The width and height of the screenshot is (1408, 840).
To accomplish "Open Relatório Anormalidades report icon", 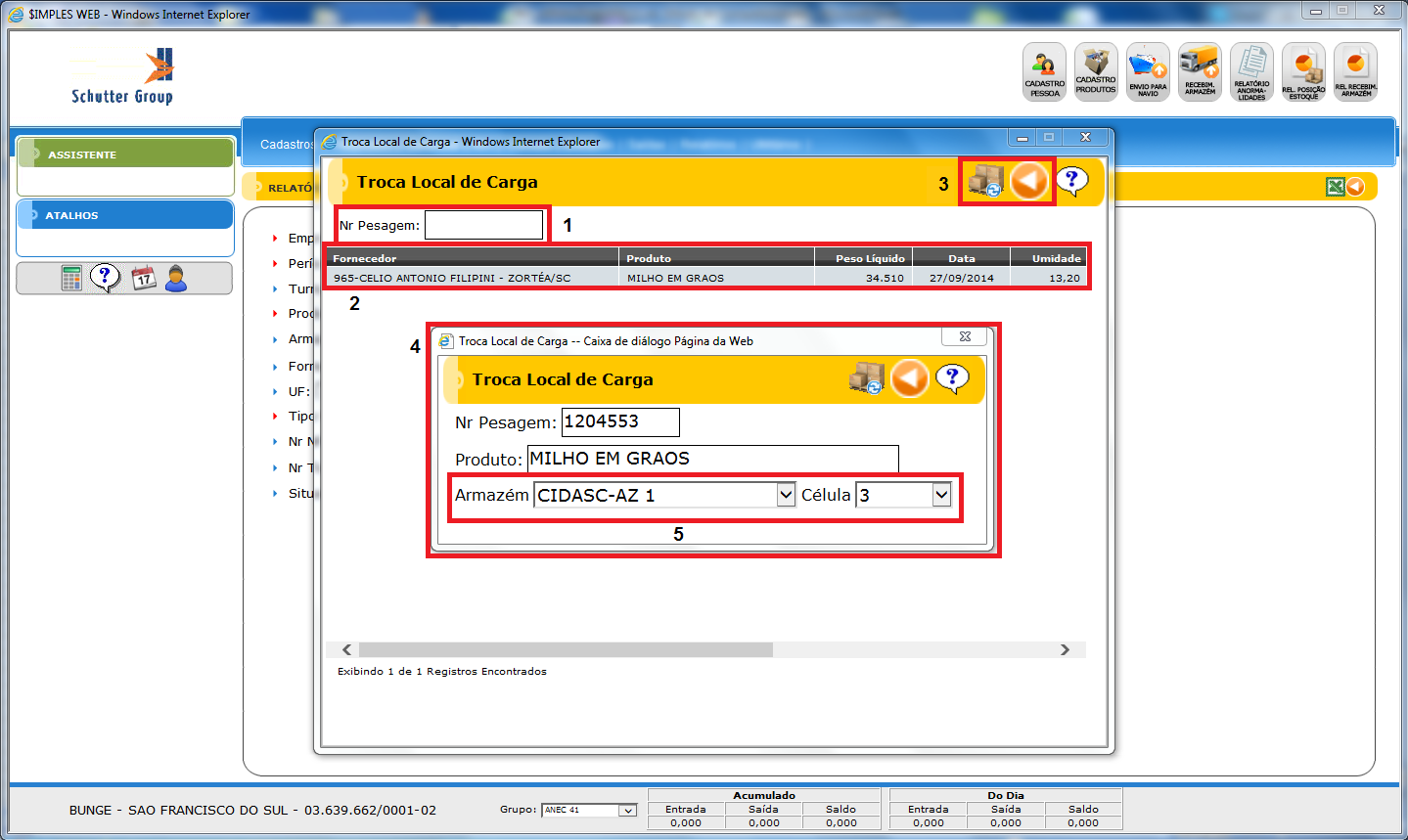I will click(1251, 71).
